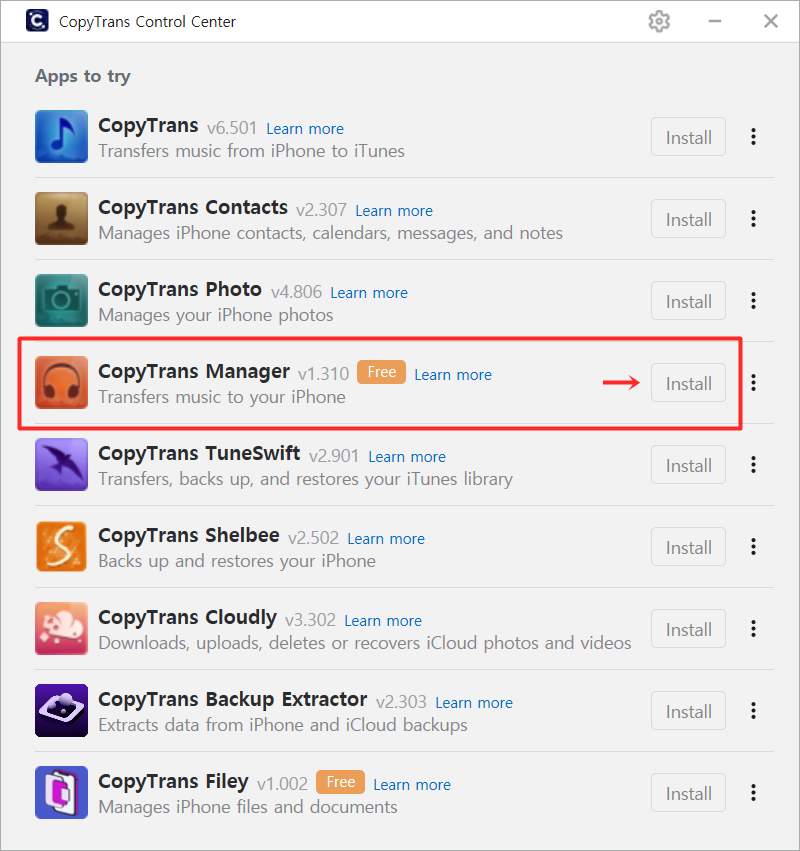Open more options for CopyTrans Contacts

pos(753,219)
